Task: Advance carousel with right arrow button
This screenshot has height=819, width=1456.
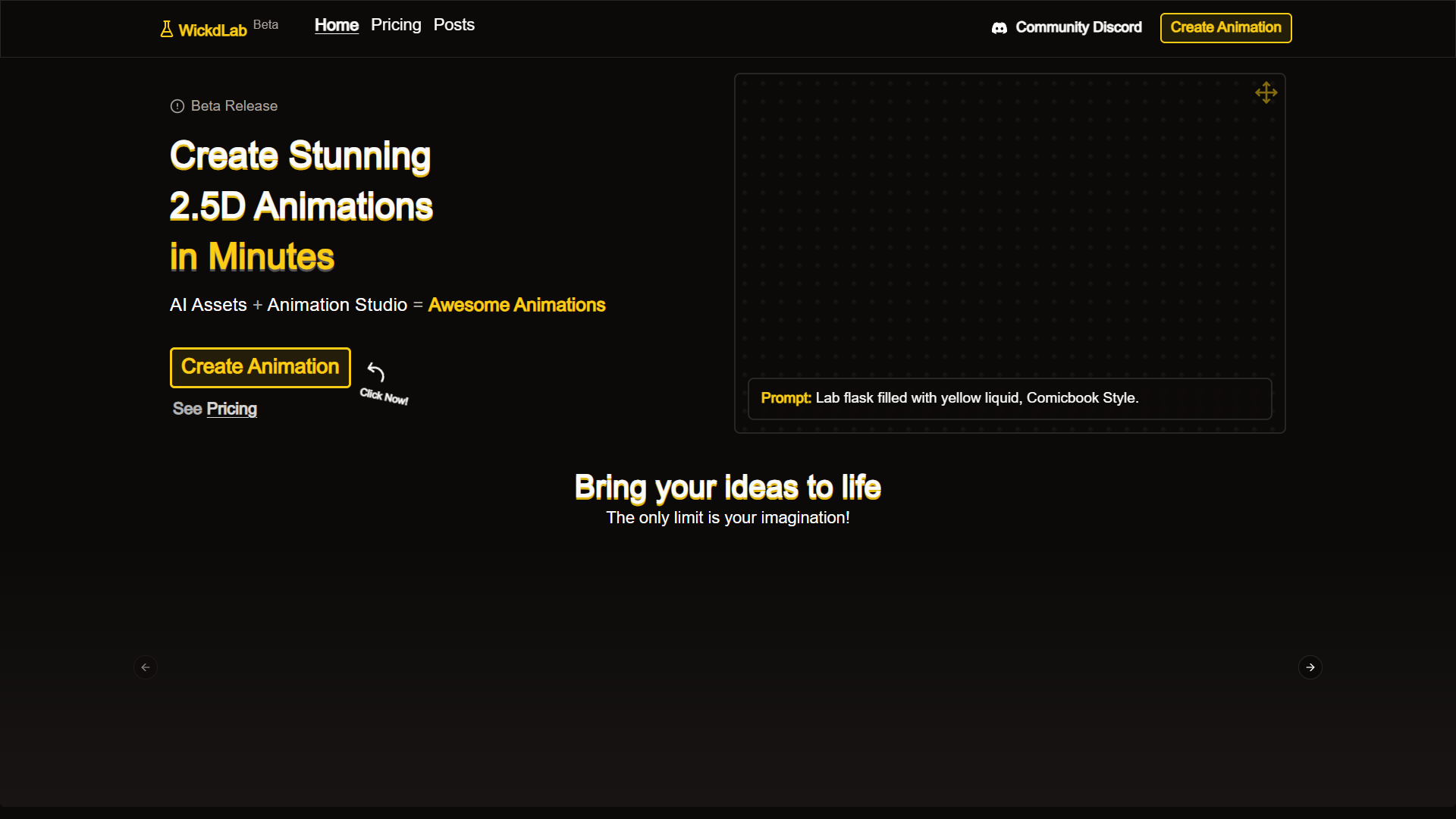Action: click(x=1310, y=667)
